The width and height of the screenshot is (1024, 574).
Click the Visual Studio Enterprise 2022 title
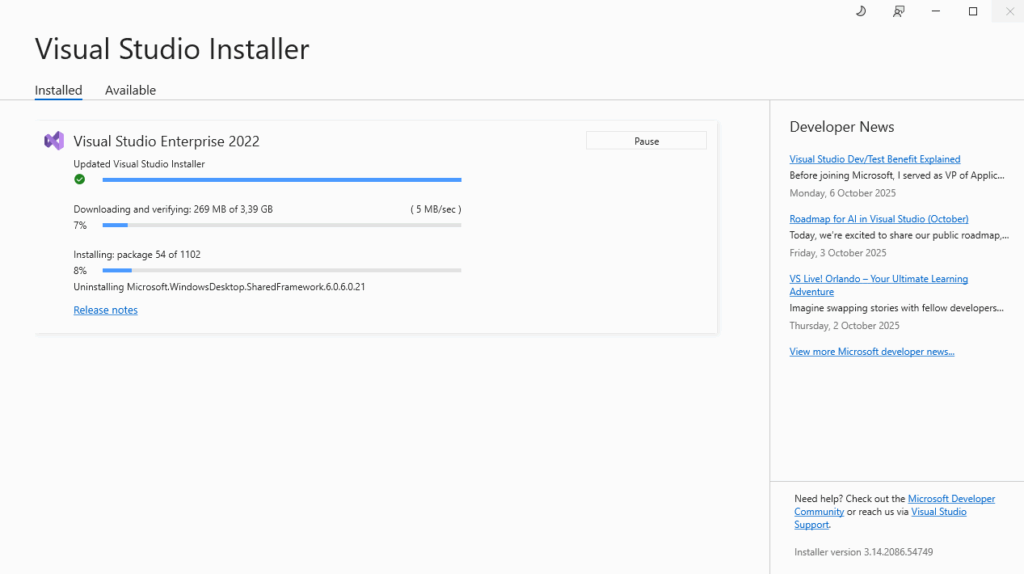[x=166, y=141]
